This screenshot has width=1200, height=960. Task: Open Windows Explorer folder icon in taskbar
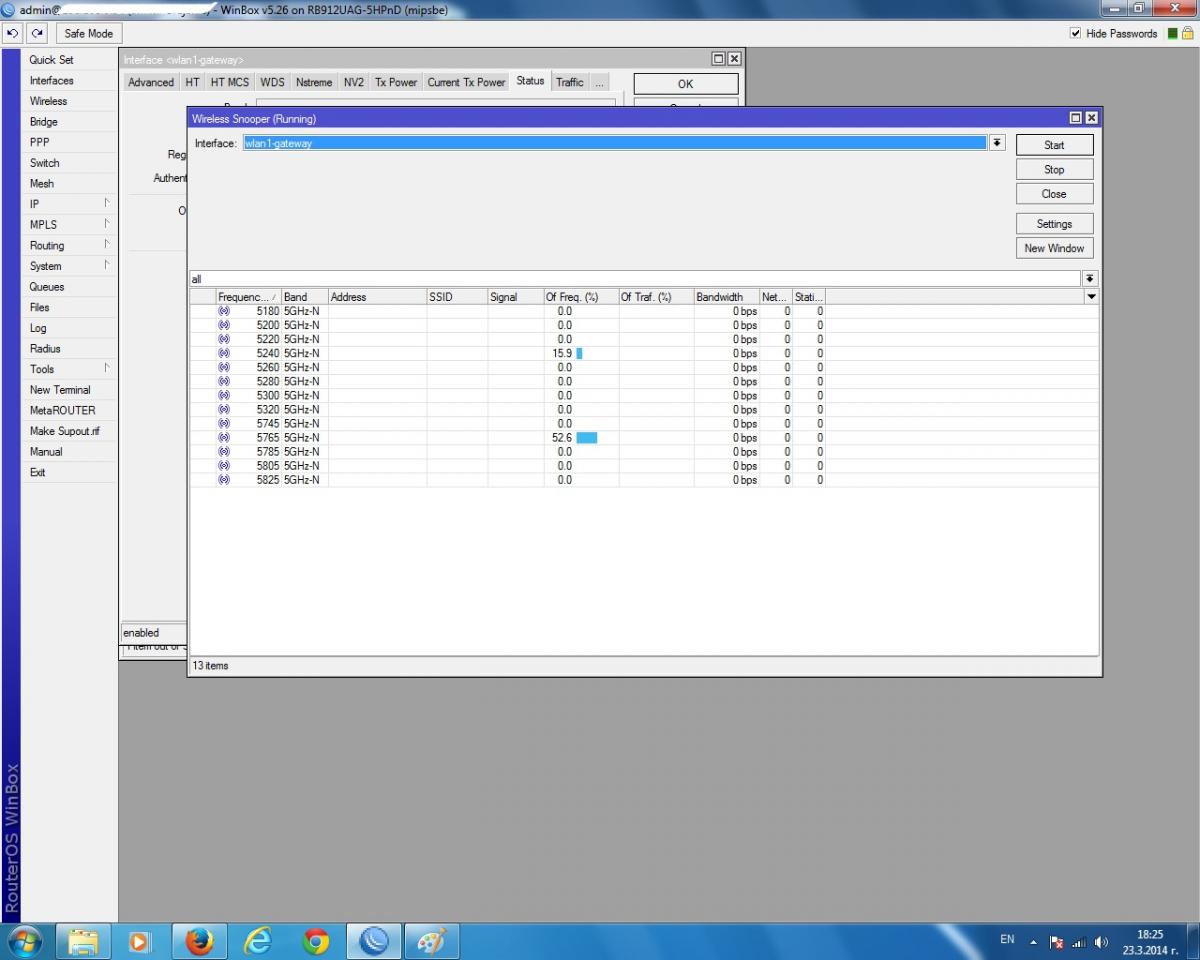[x=83, y=941]
